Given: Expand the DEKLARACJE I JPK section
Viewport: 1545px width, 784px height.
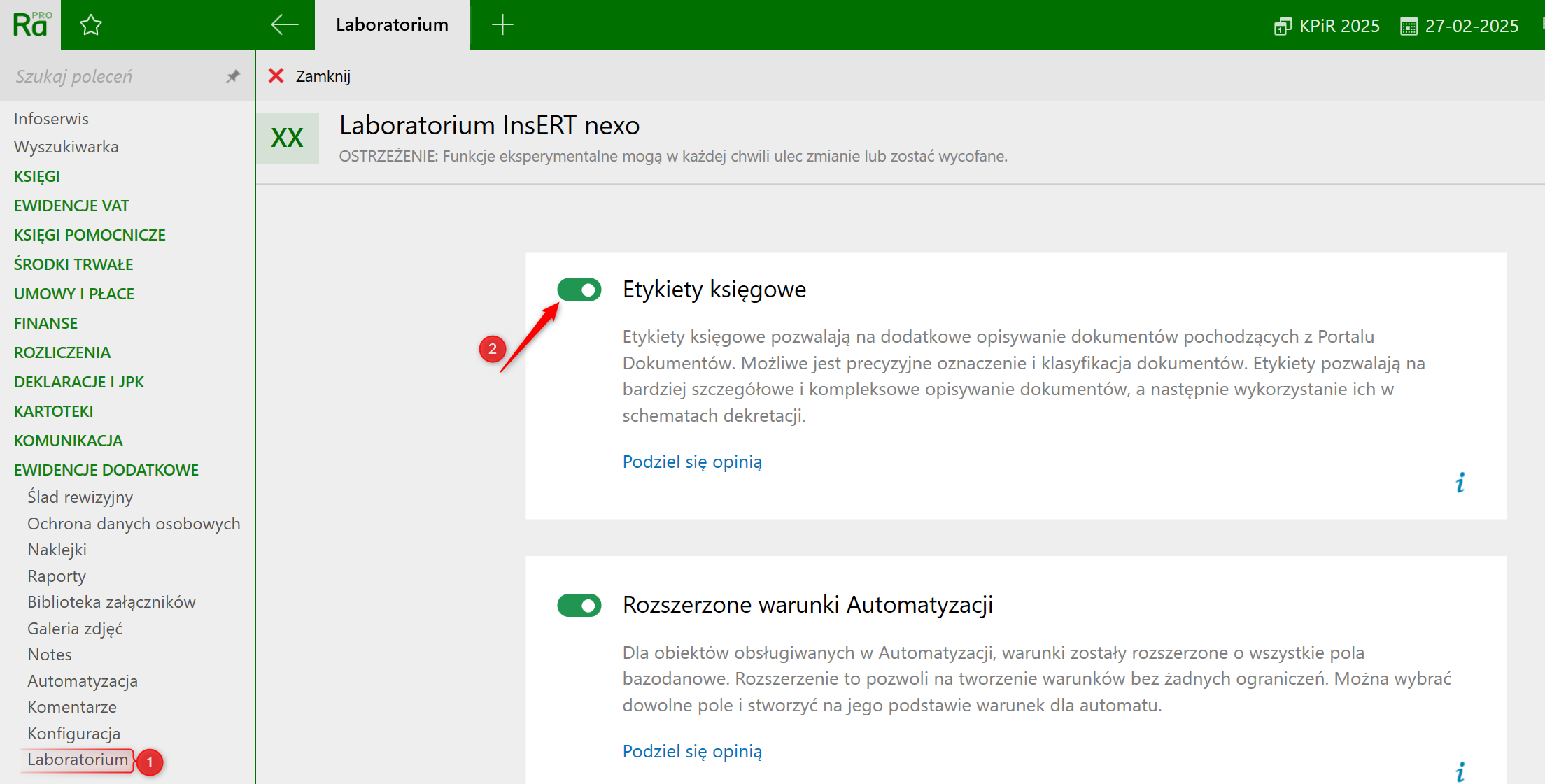Looking at the screenshot, I should click(79, 382).
